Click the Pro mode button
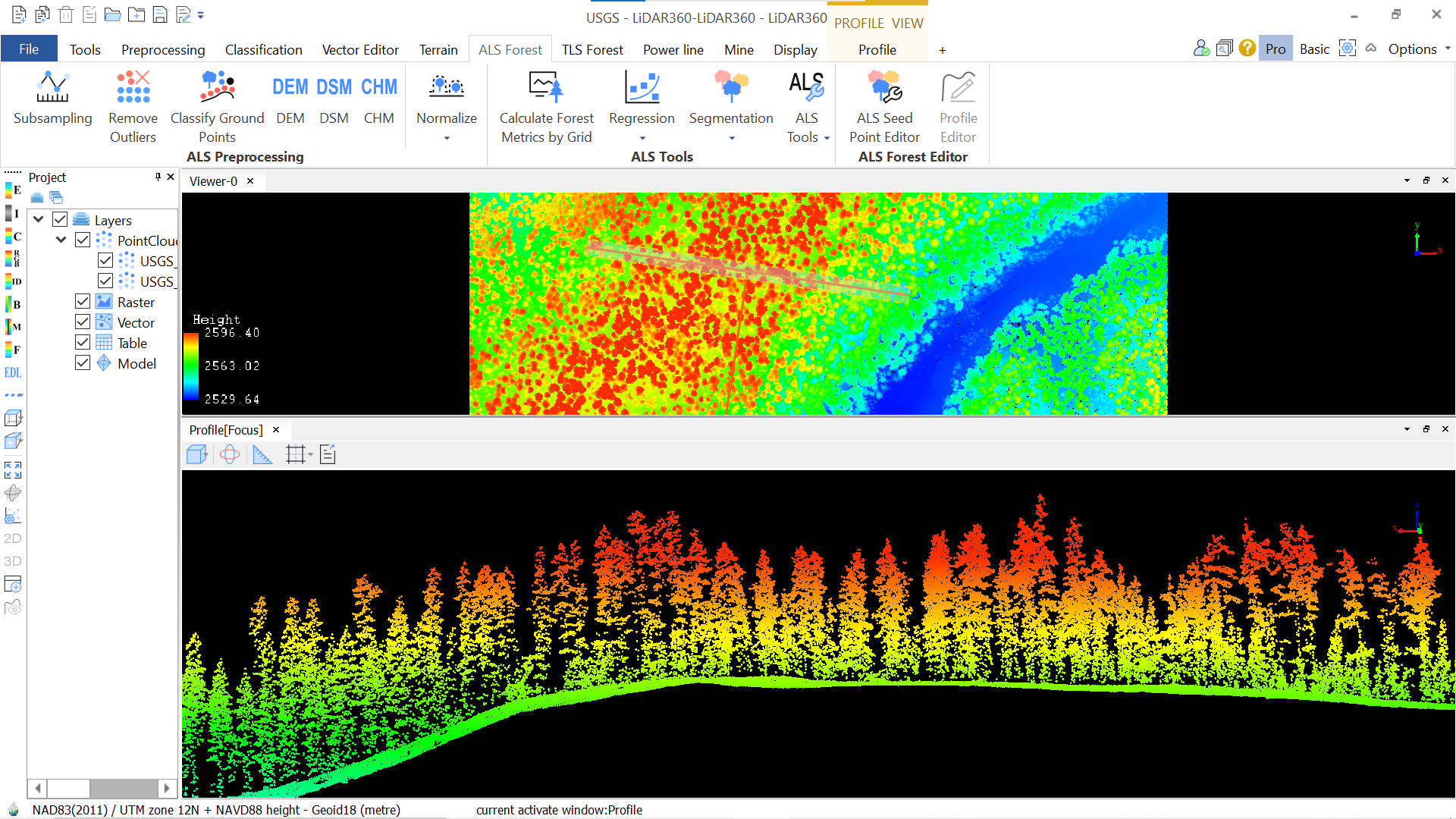This screenshot has height=819, width=1456. (x=1276, y=48)
